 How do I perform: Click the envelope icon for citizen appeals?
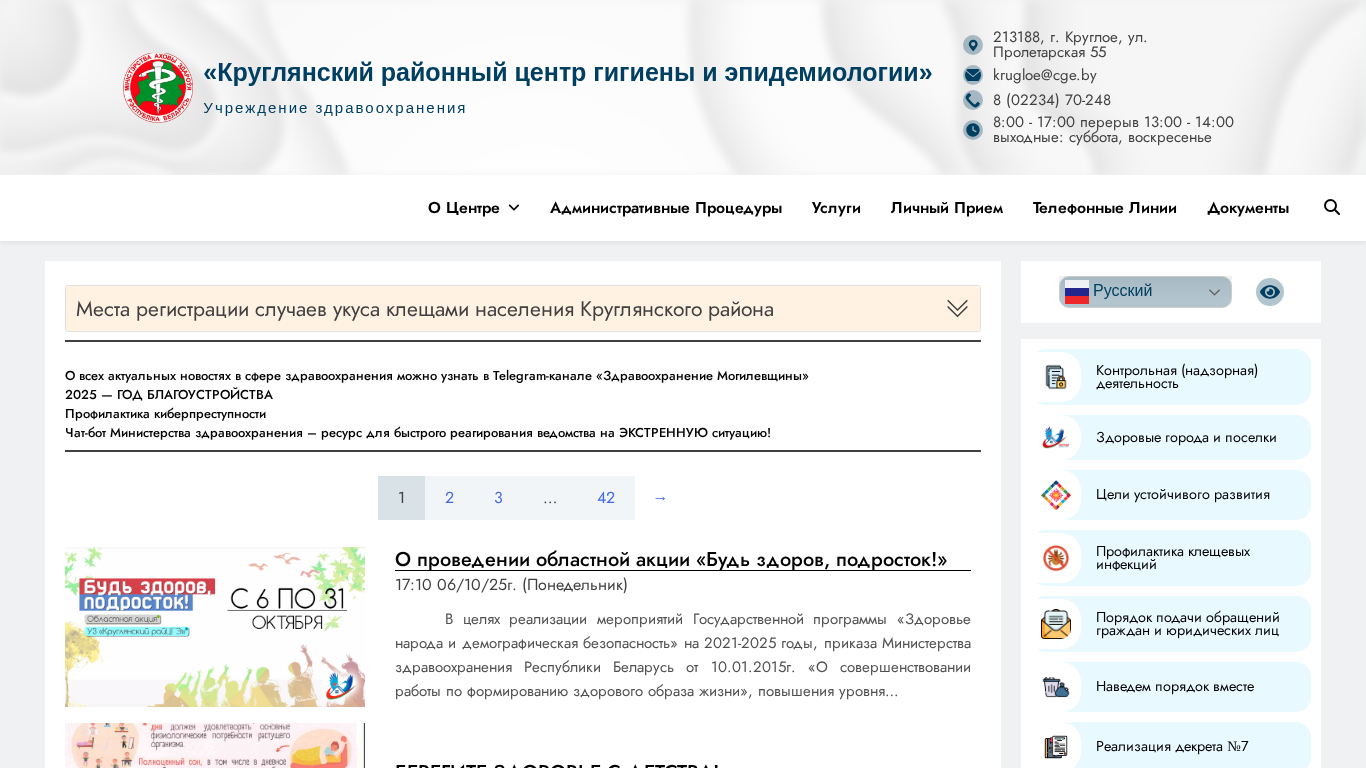pos(1056,624)
